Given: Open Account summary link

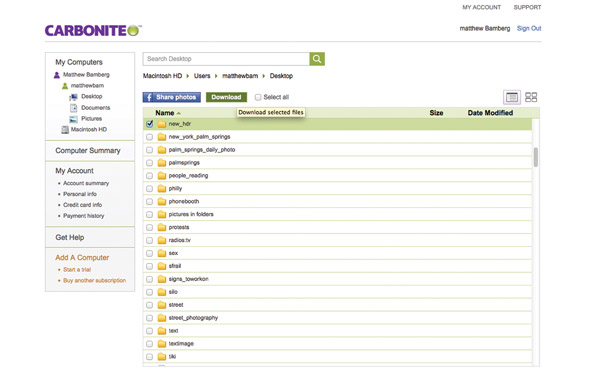Looking at the screenshot, I should pos(86,183).
